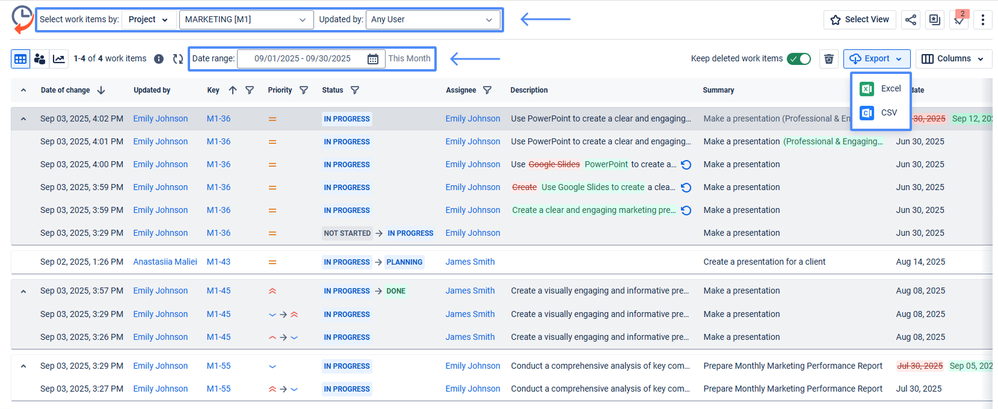Filter the Status column

355,90
